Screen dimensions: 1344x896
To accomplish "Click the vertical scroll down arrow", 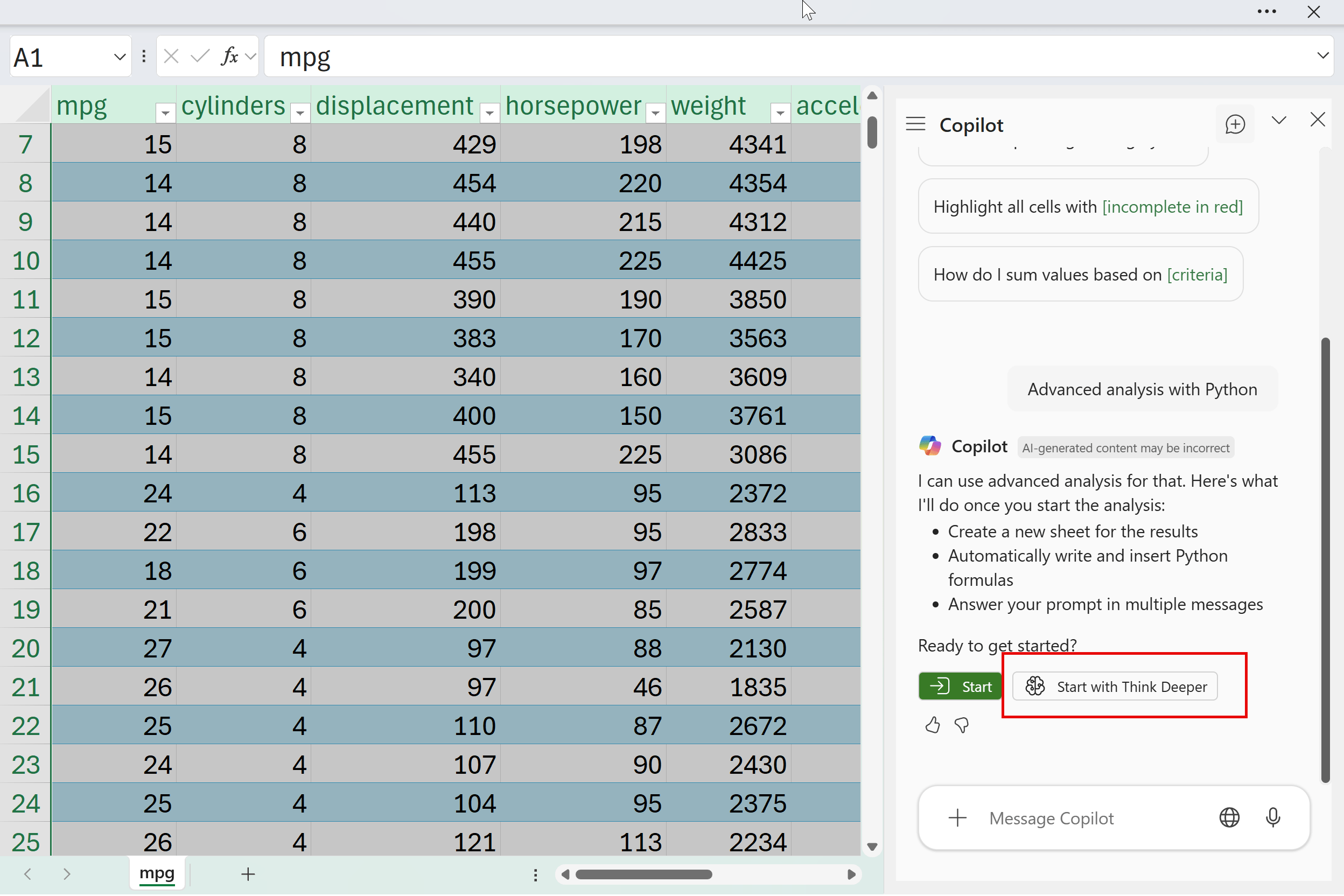I will [x=872, y=848].
